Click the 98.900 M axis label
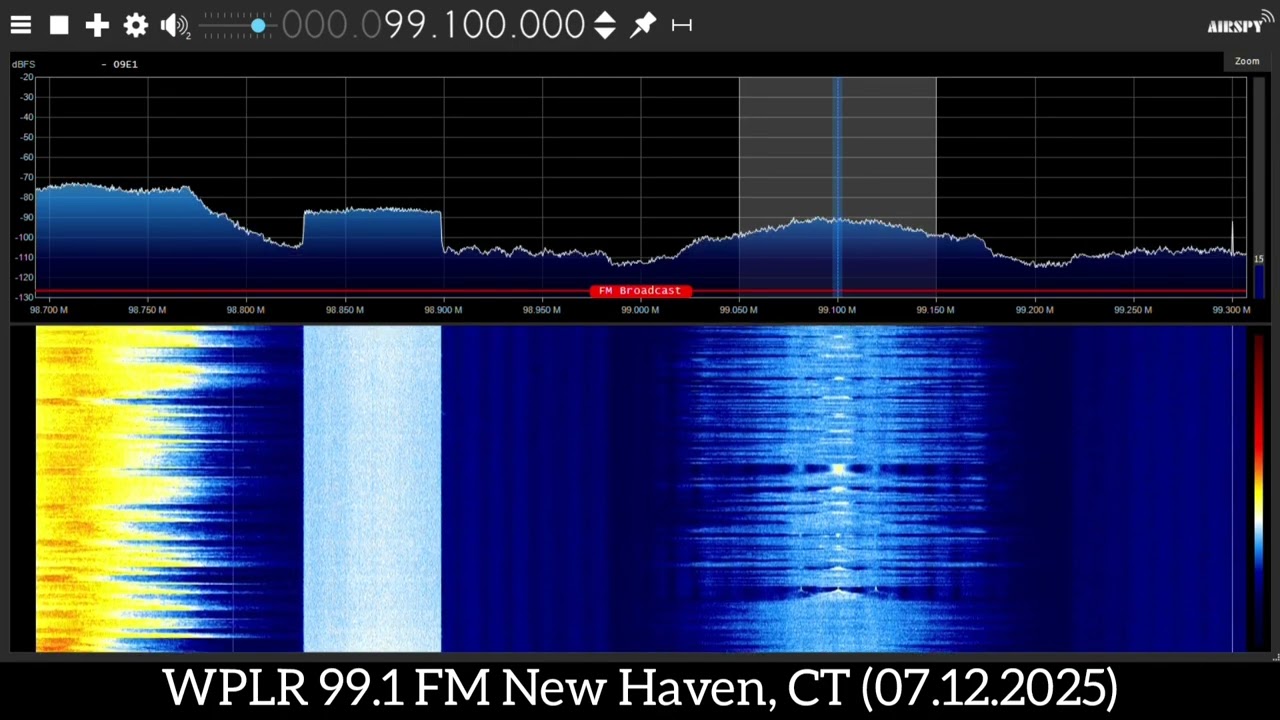Viewport: 1280px width, 720px height. (443, 310)
